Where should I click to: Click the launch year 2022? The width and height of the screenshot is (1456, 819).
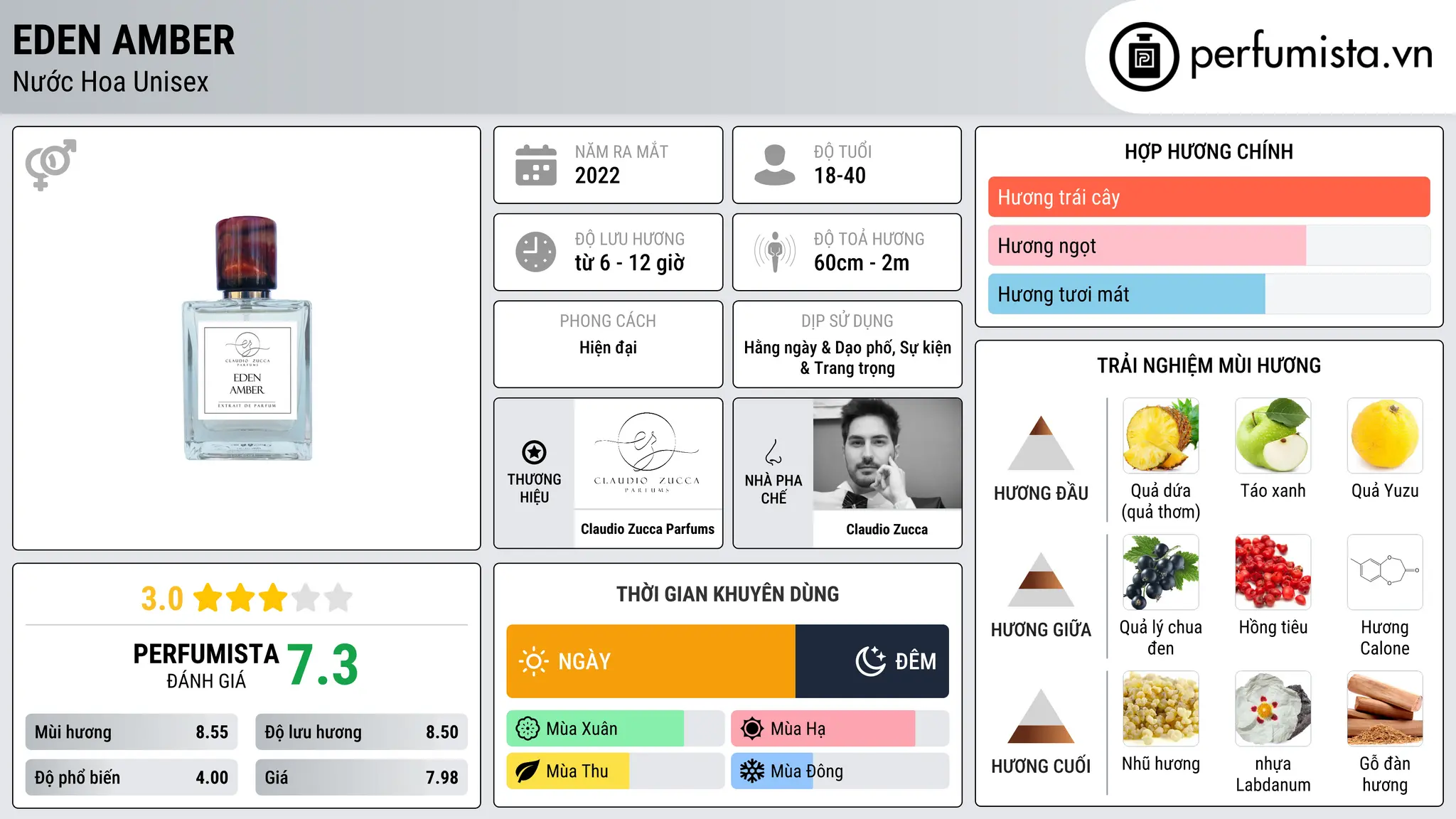[x=597, y=176]
